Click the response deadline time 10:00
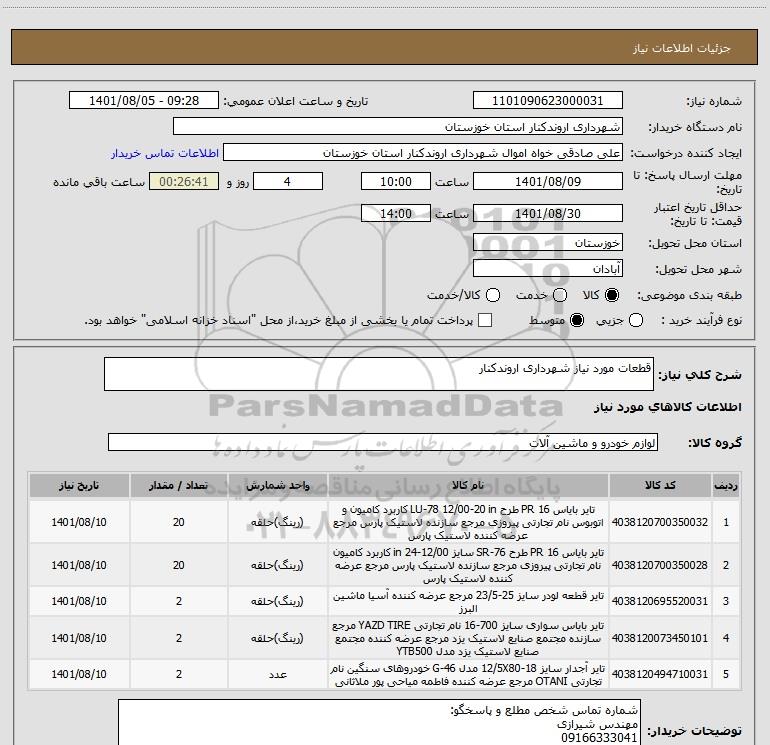 point(396,182)
